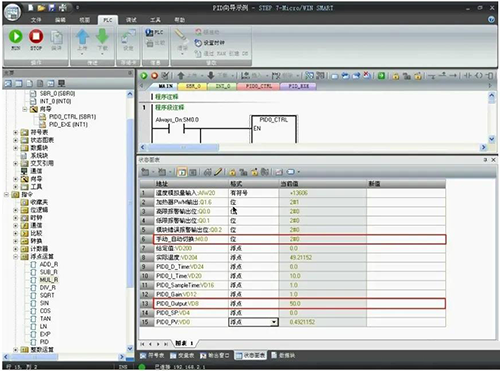Click the Upload blue up-arrow icon
This screenshot has width=500, height=371.
(x=82, y=37)
